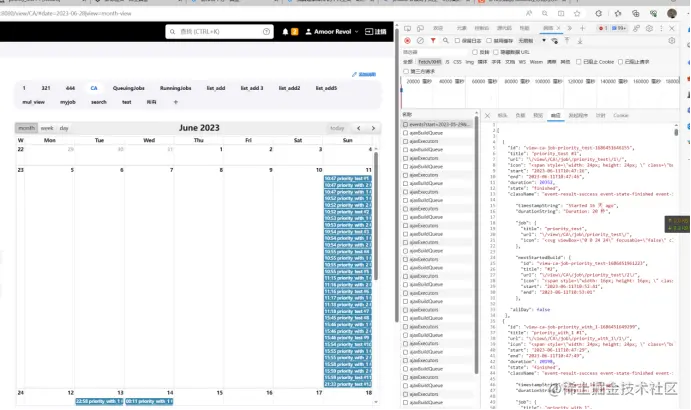Open the list_add 3 view tab
This screenshot has width=691, height=410.
(252, 88)
